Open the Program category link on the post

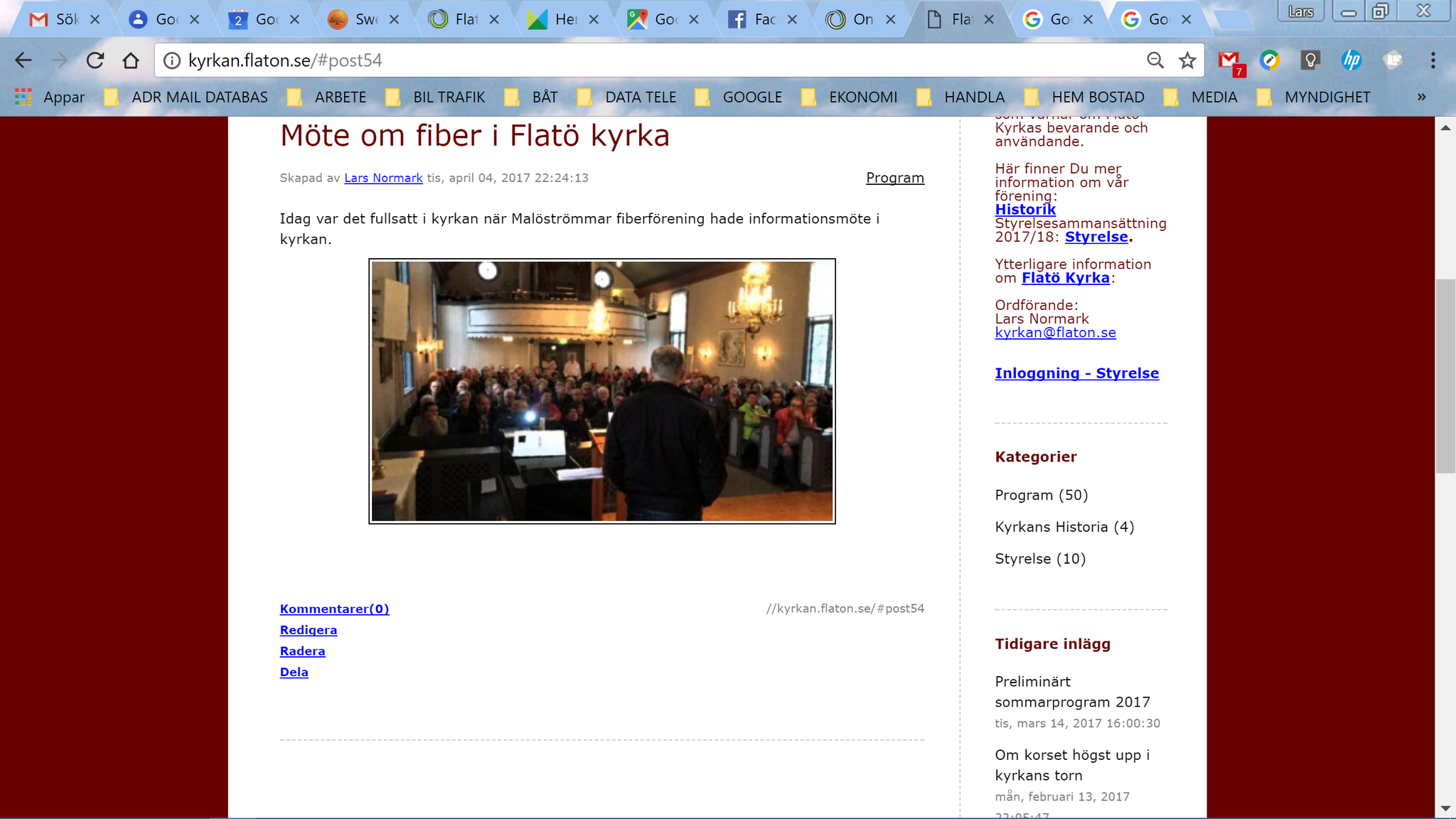click(895, 178)
